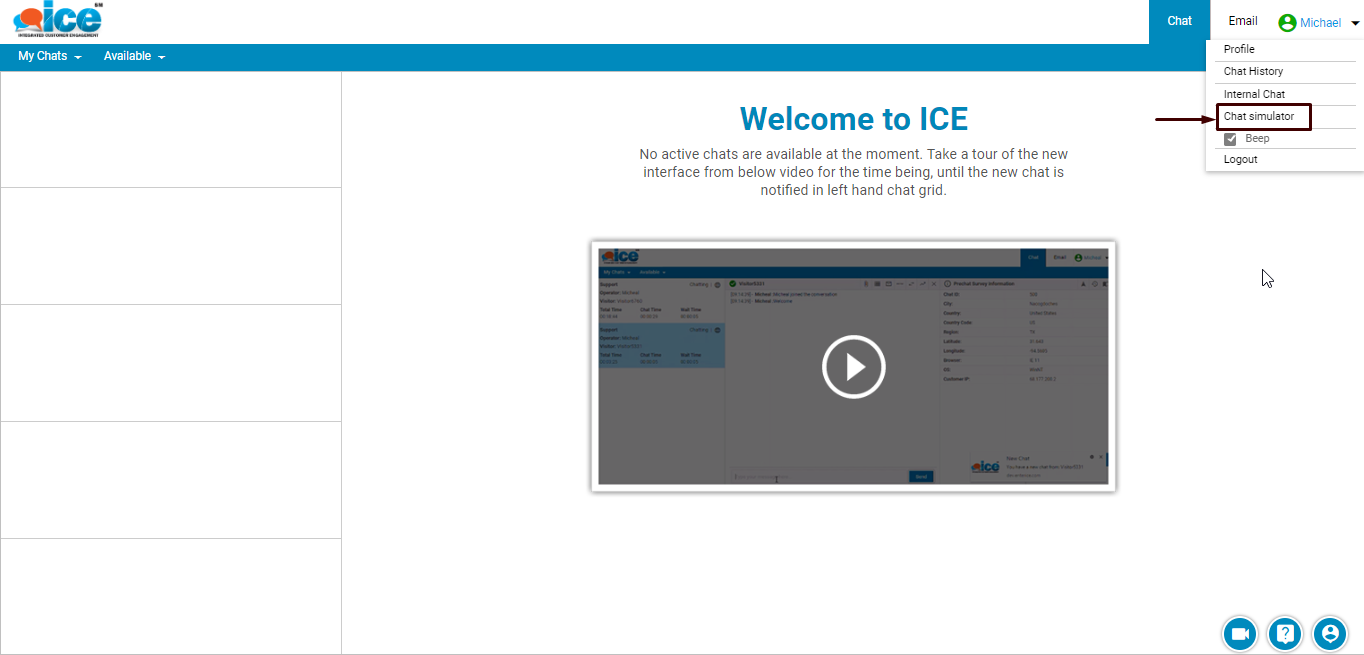Click the green user avatar icon
This screenshot has height=655, width=1364.
pos(1287,22)
